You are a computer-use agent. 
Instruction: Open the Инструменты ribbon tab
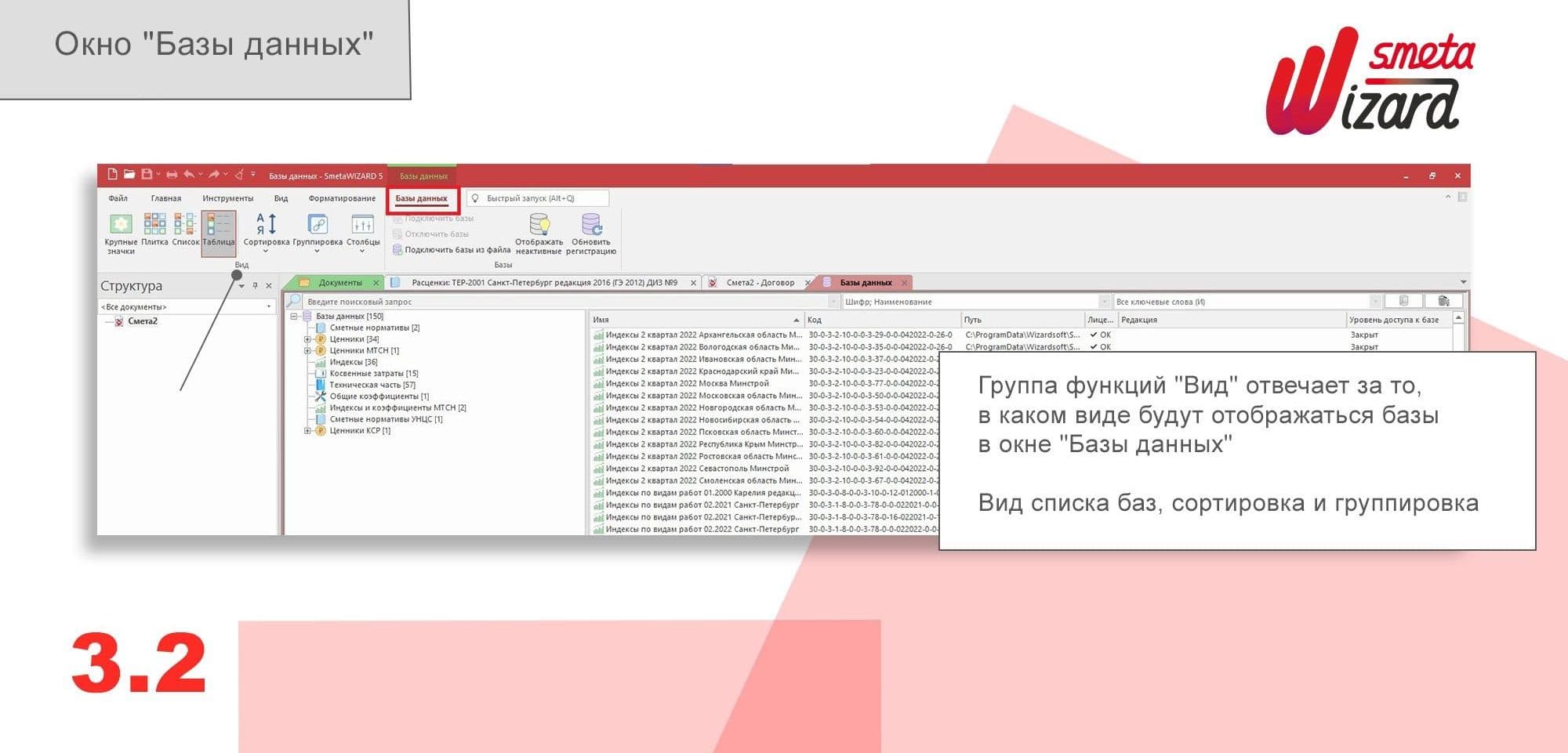point(228,198)
